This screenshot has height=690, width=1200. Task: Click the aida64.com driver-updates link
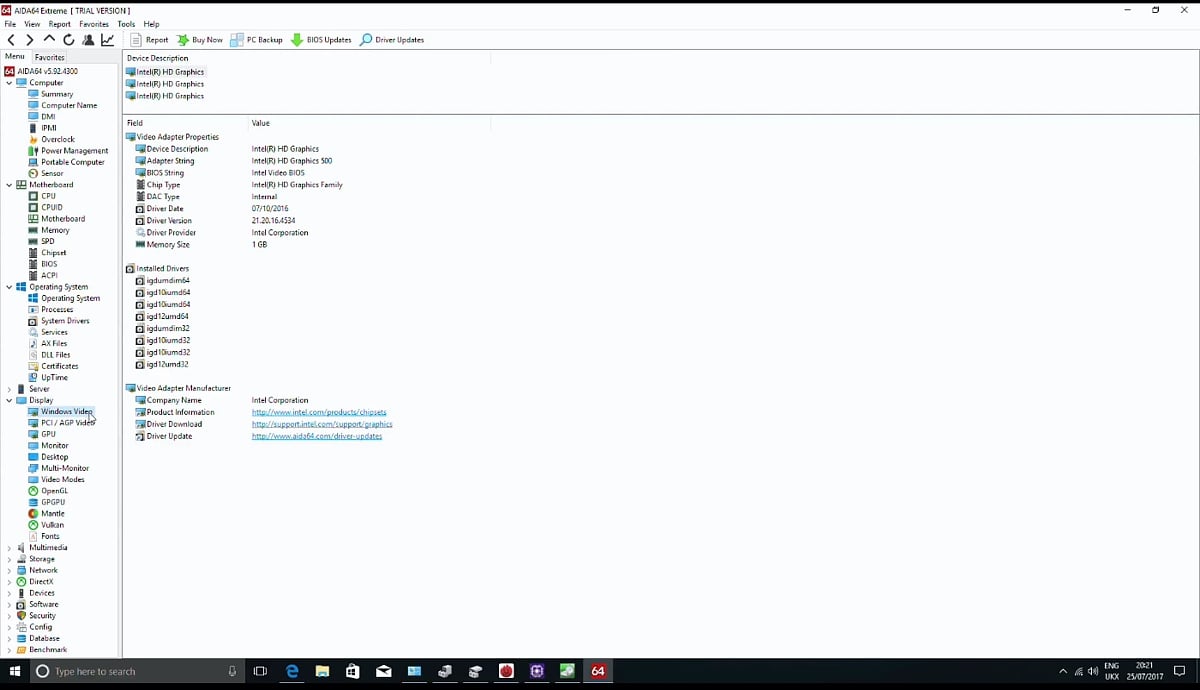pos(318,436)
